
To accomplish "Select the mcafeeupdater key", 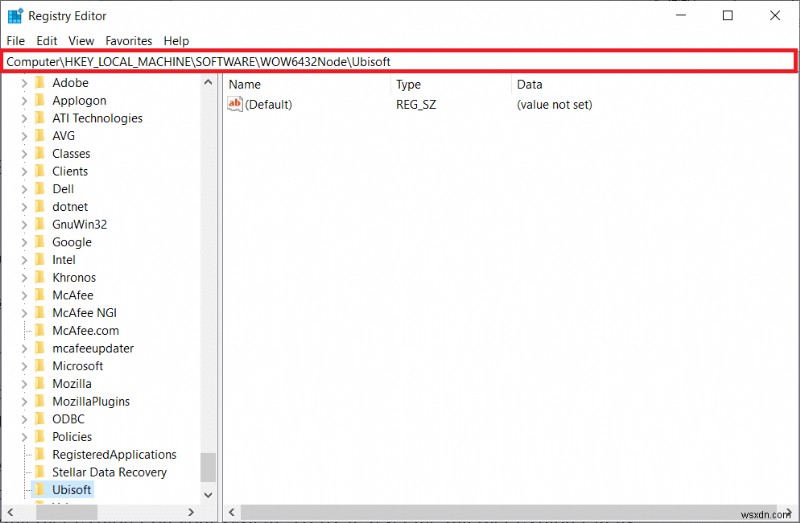I will 93,348.
